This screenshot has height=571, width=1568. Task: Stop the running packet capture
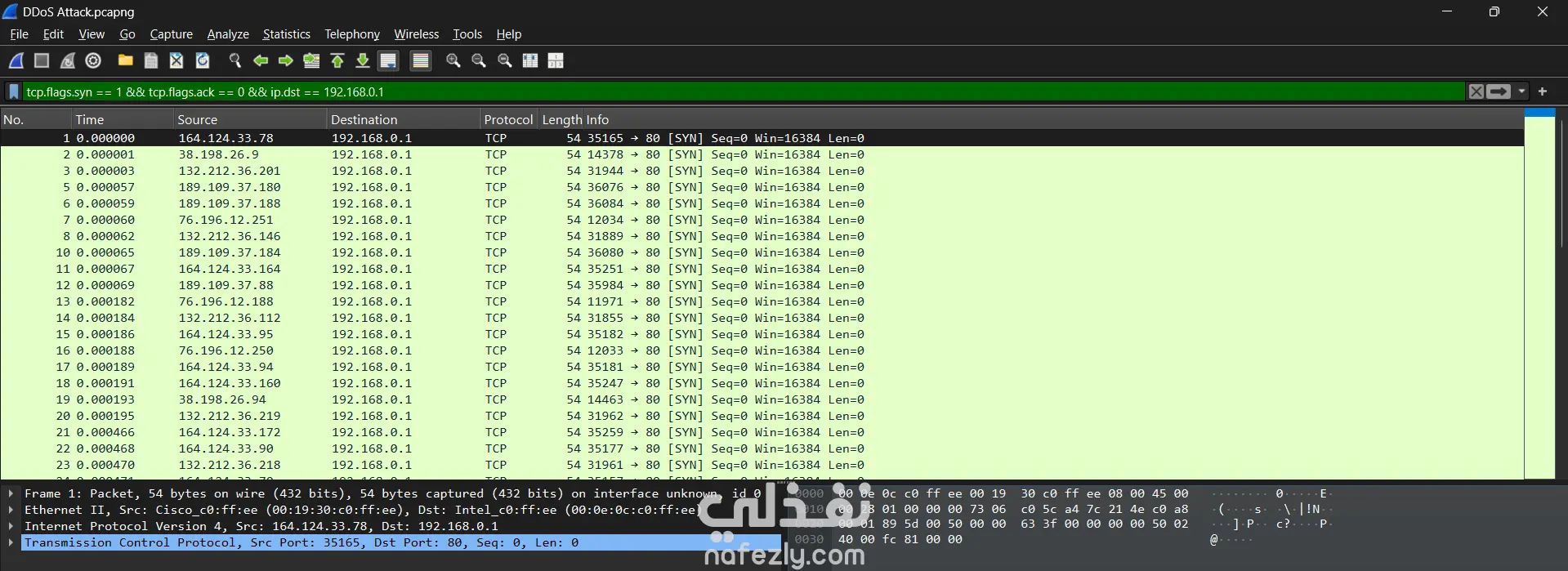tap(42, 60)
